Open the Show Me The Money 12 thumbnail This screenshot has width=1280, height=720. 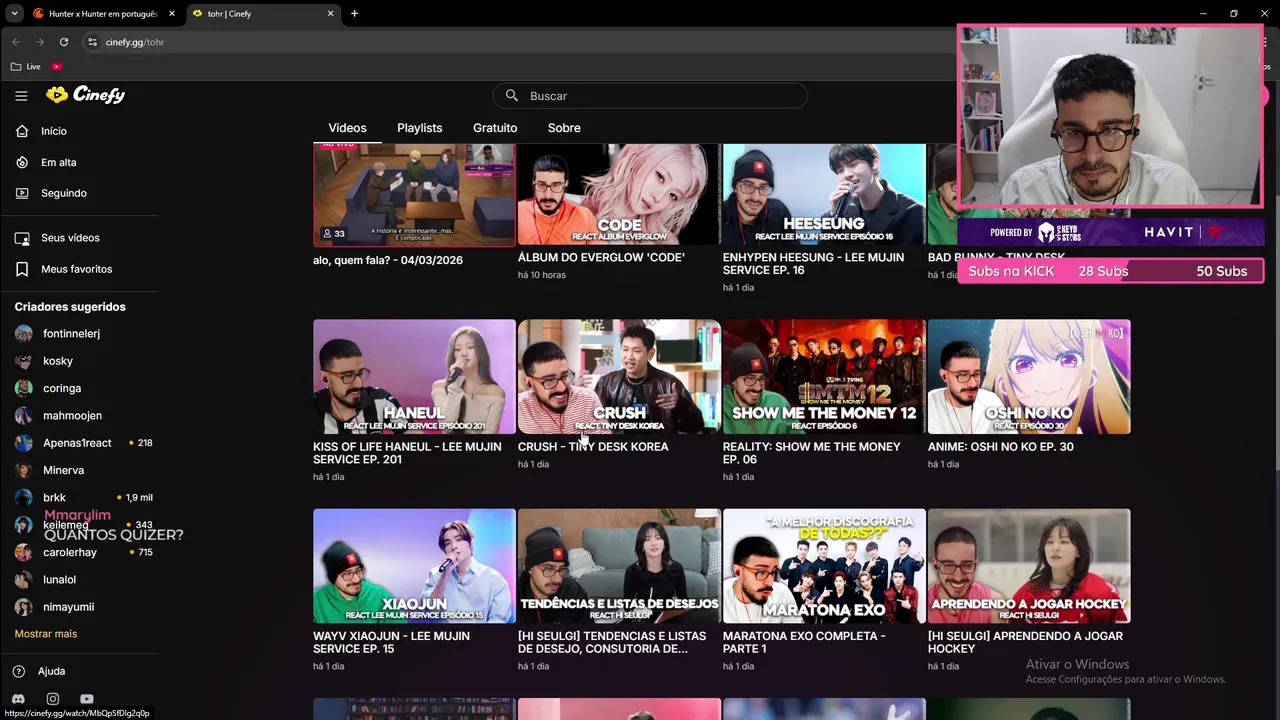(x=824, y=377)
